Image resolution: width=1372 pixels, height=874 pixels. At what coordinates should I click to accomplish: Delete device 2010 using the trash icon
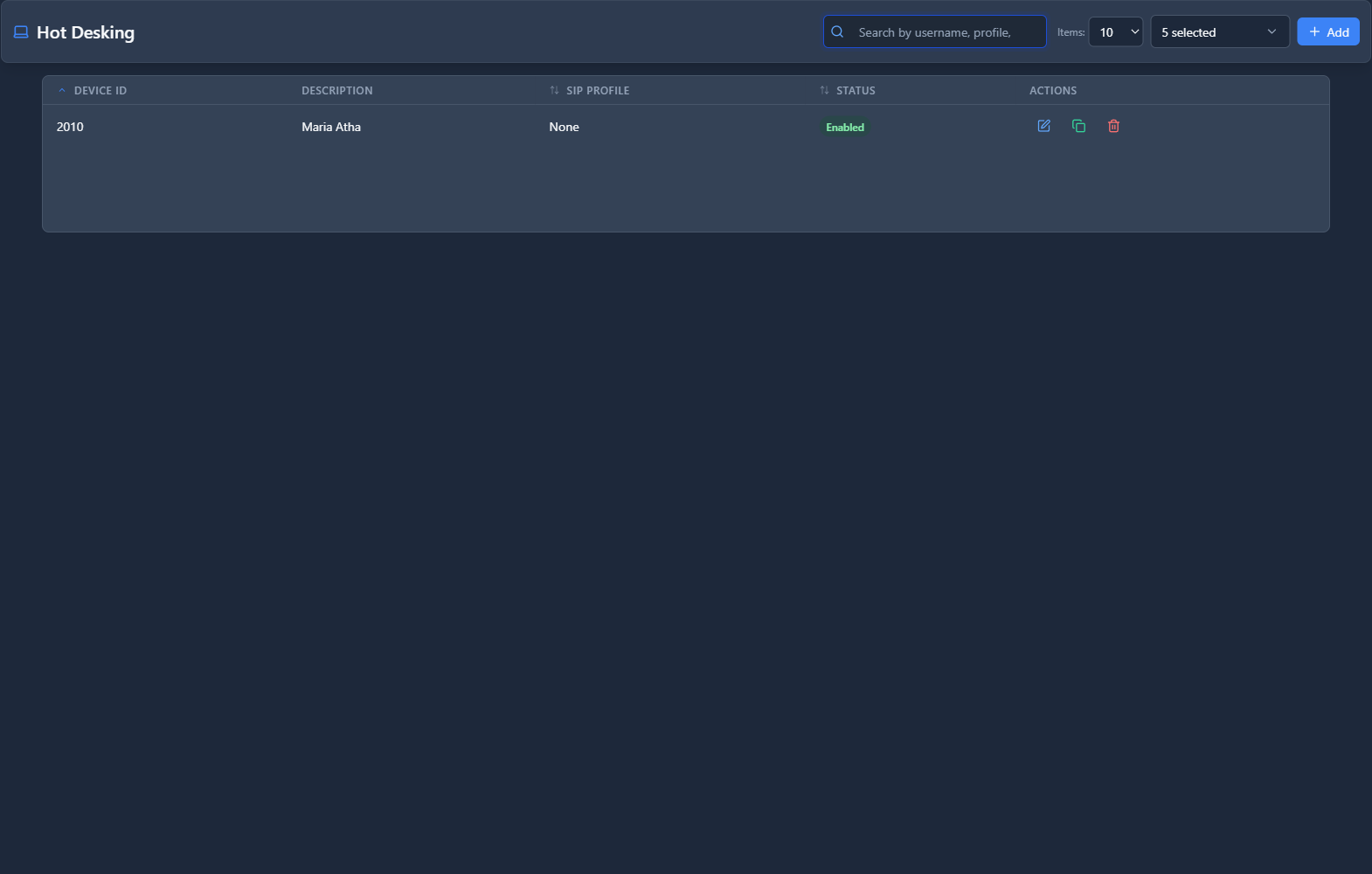[1113, 126]
